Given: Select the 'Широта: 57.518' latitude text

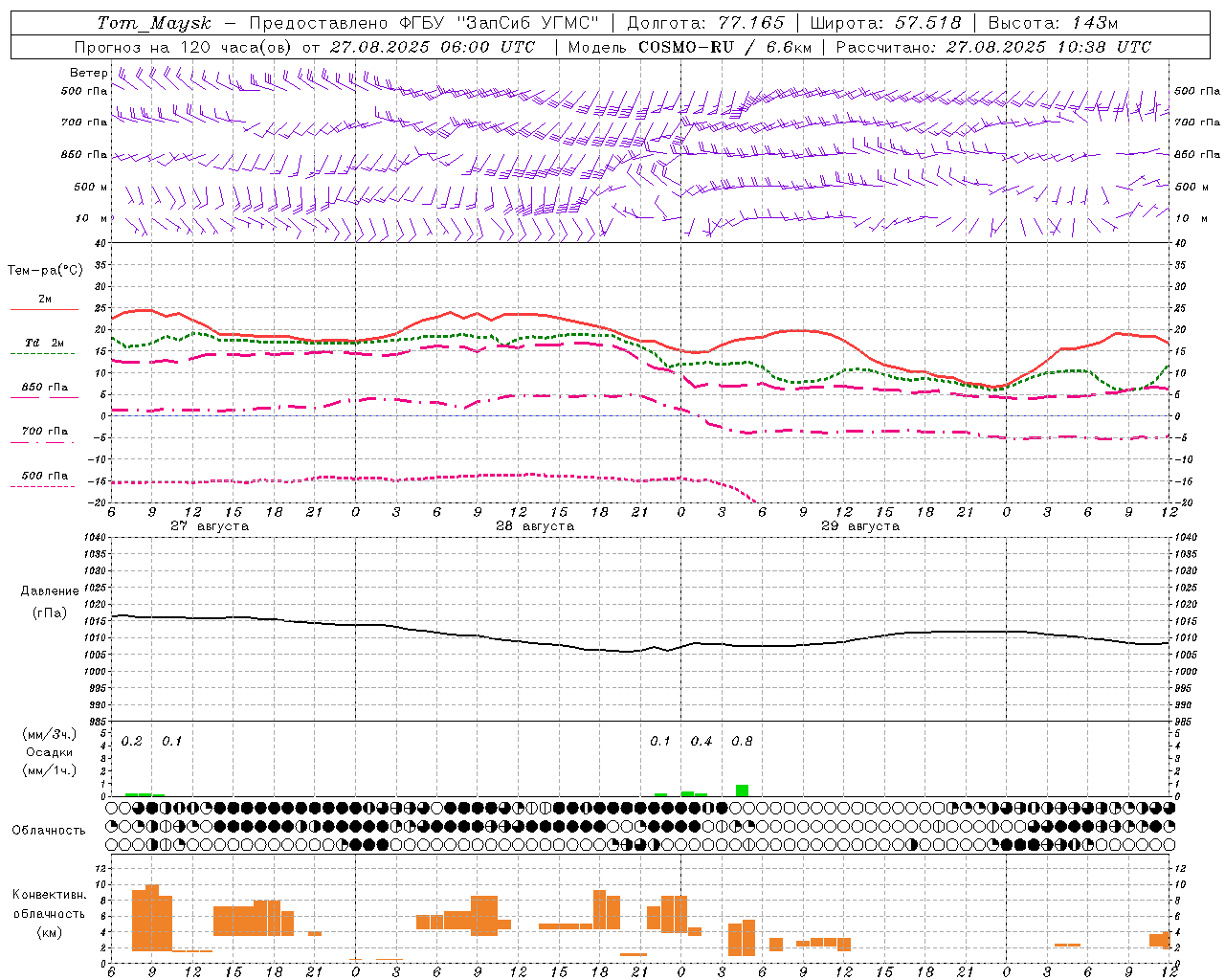Looking at the screenshot, I should (x=885, y=23).
